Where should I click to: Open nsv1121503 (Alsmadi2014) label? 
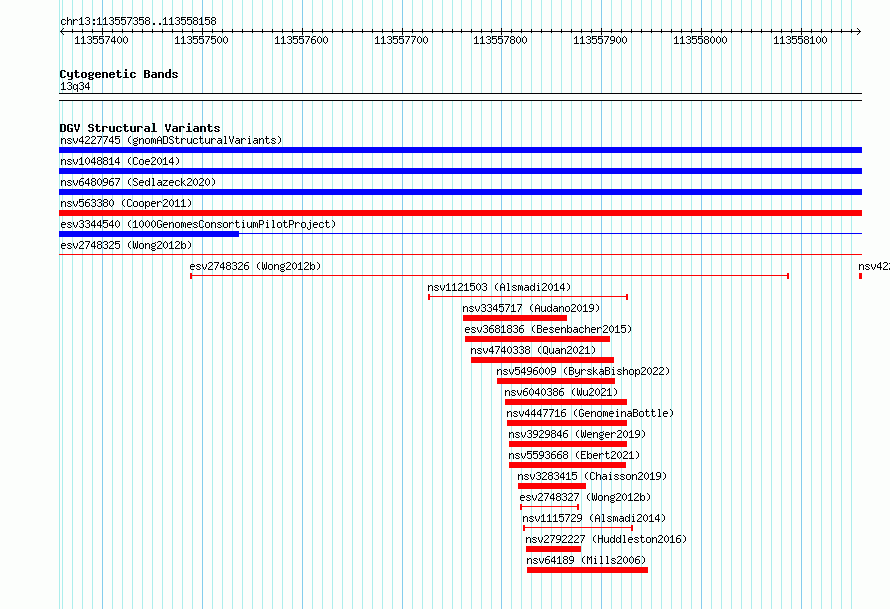pos(499,287)
